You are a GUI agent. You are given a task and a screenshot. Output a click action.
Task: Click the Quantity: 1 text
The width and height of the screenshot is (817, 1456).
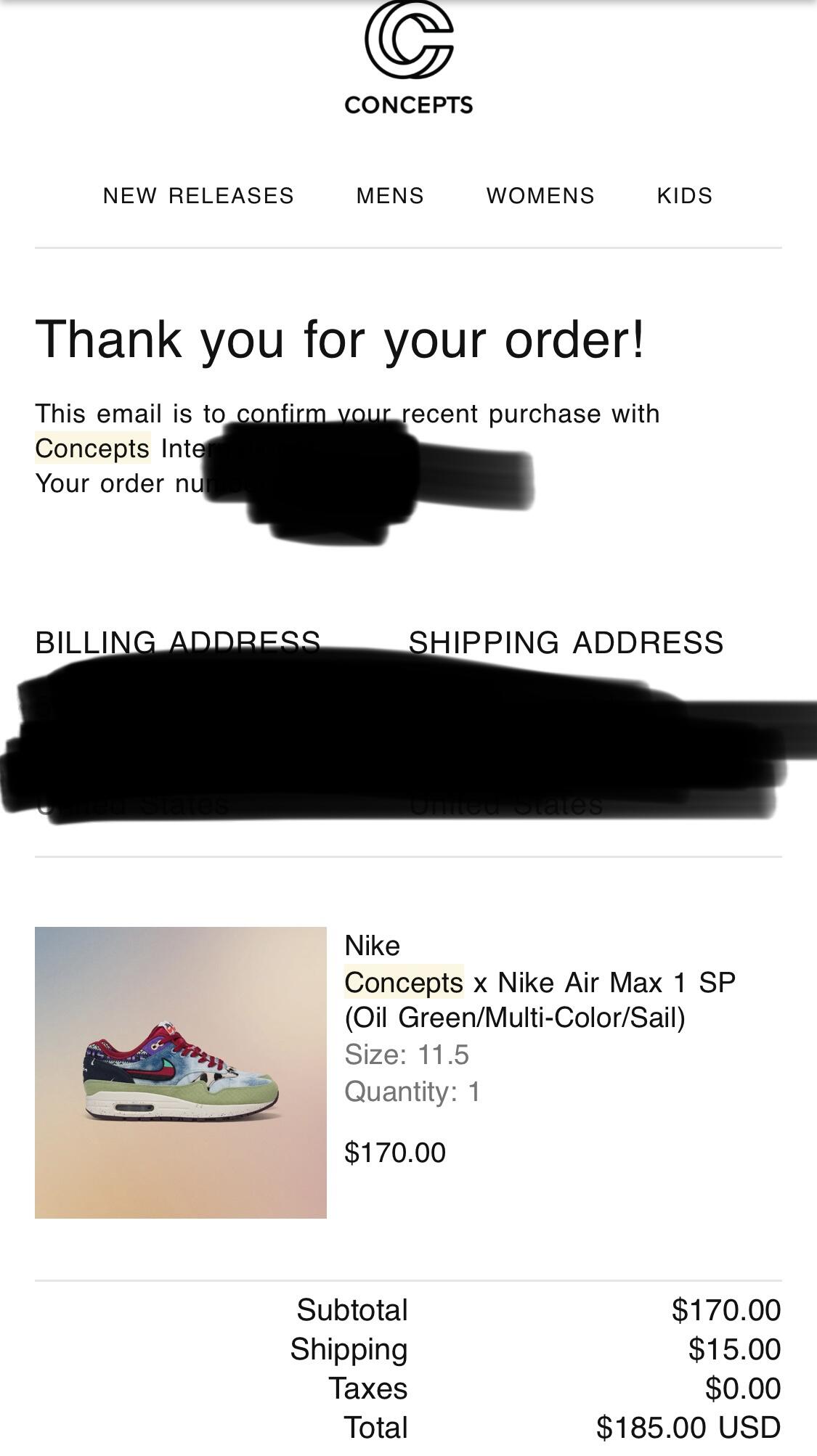pos(412,1092)
